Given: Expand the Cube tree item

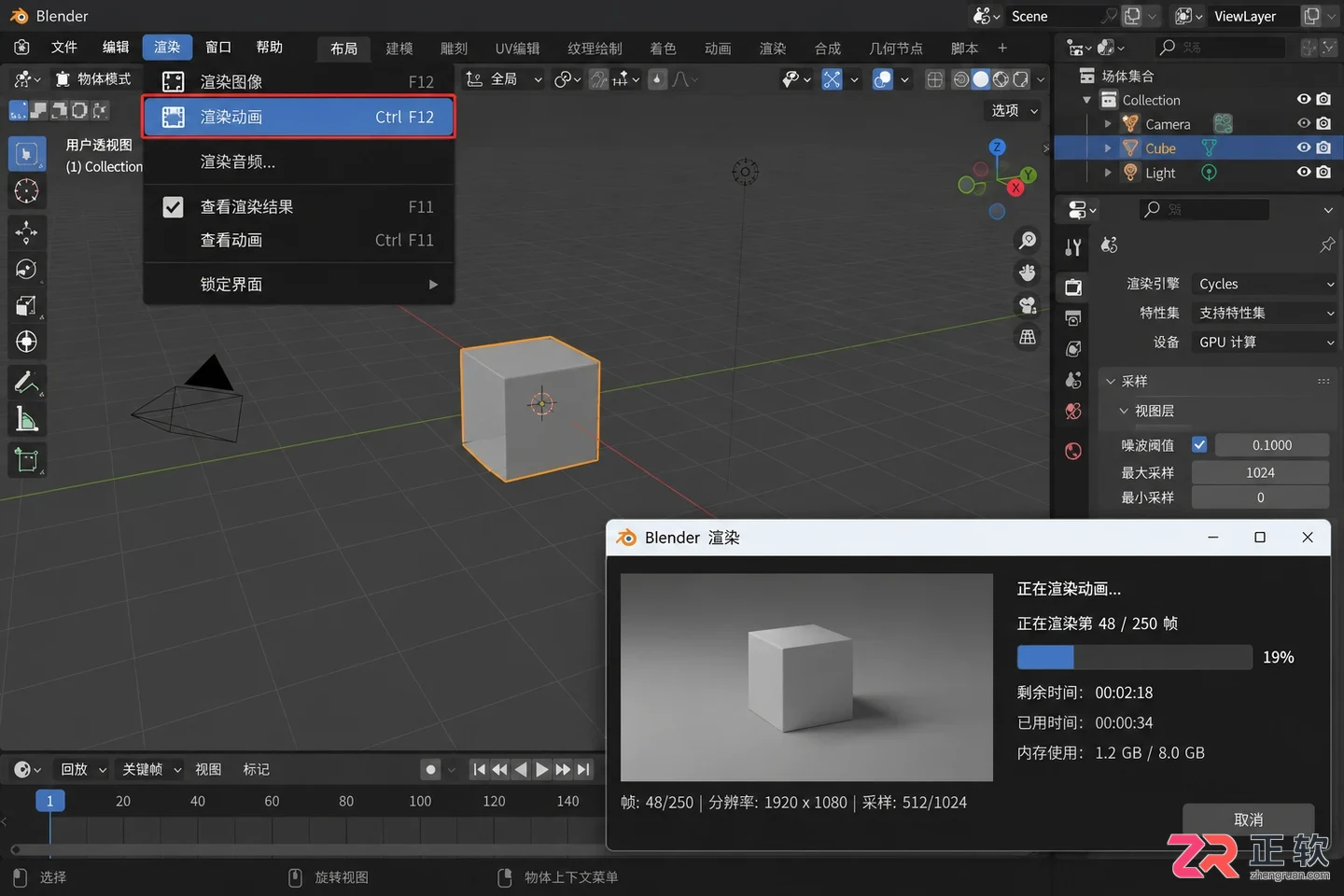Looking at the screenshot, I should tap(1108, 147).
